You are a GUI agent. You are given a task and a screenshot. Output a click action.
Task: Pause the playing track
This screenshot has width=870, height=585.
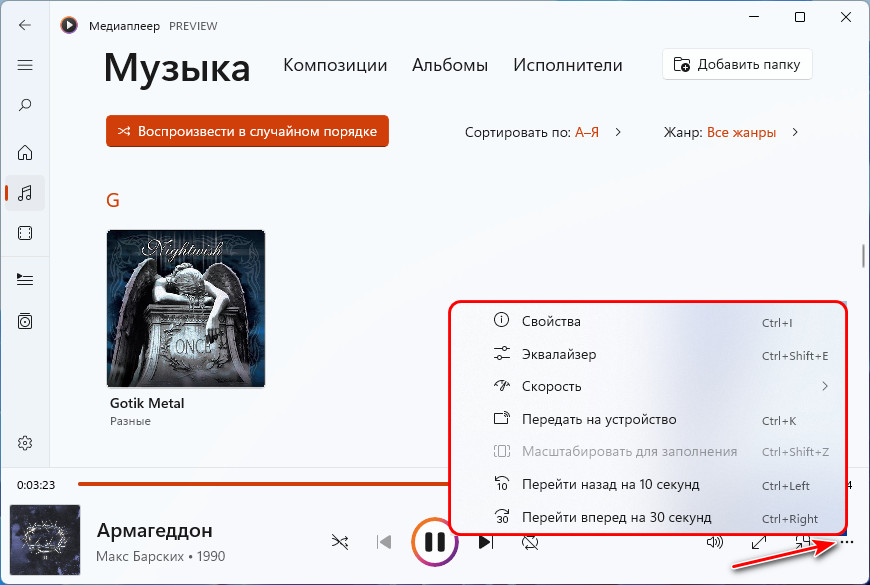435,542
